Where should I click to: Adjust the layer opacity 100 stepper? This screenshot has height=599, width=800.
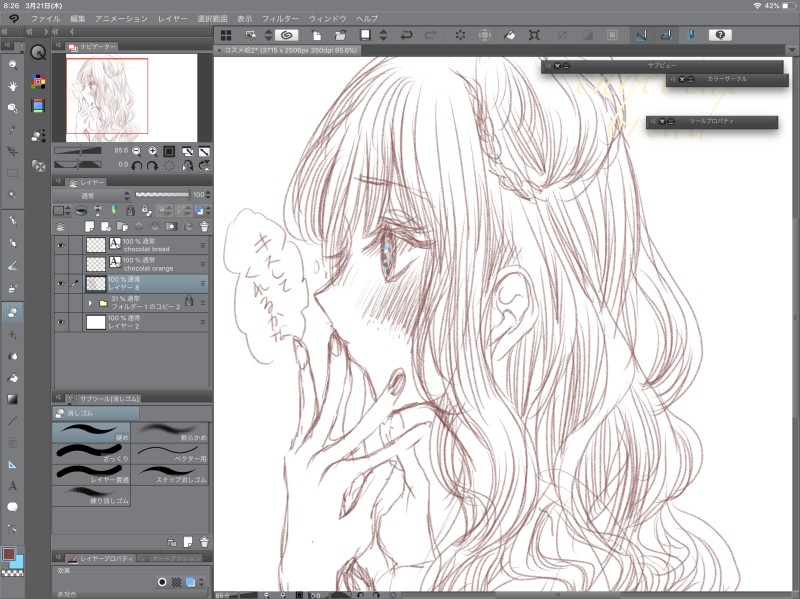tap(208, 195)
